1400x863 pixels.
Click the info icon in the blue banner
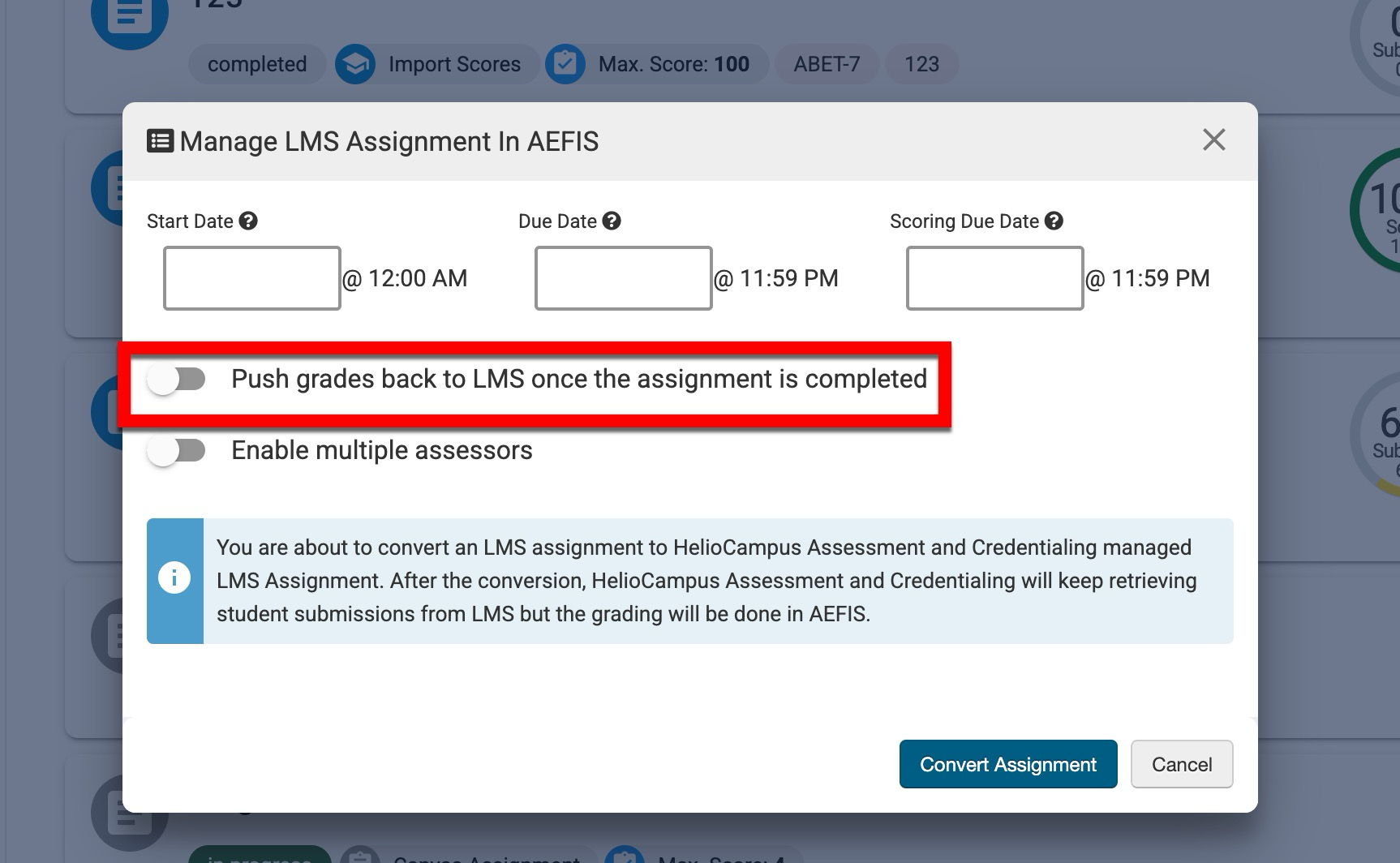[x=174, y=578]
